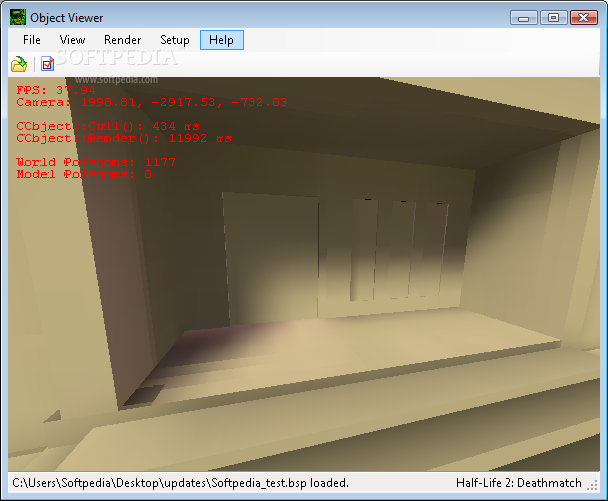Click the Object Viewer app icon
Screen dimensions: 608x501
18,17
